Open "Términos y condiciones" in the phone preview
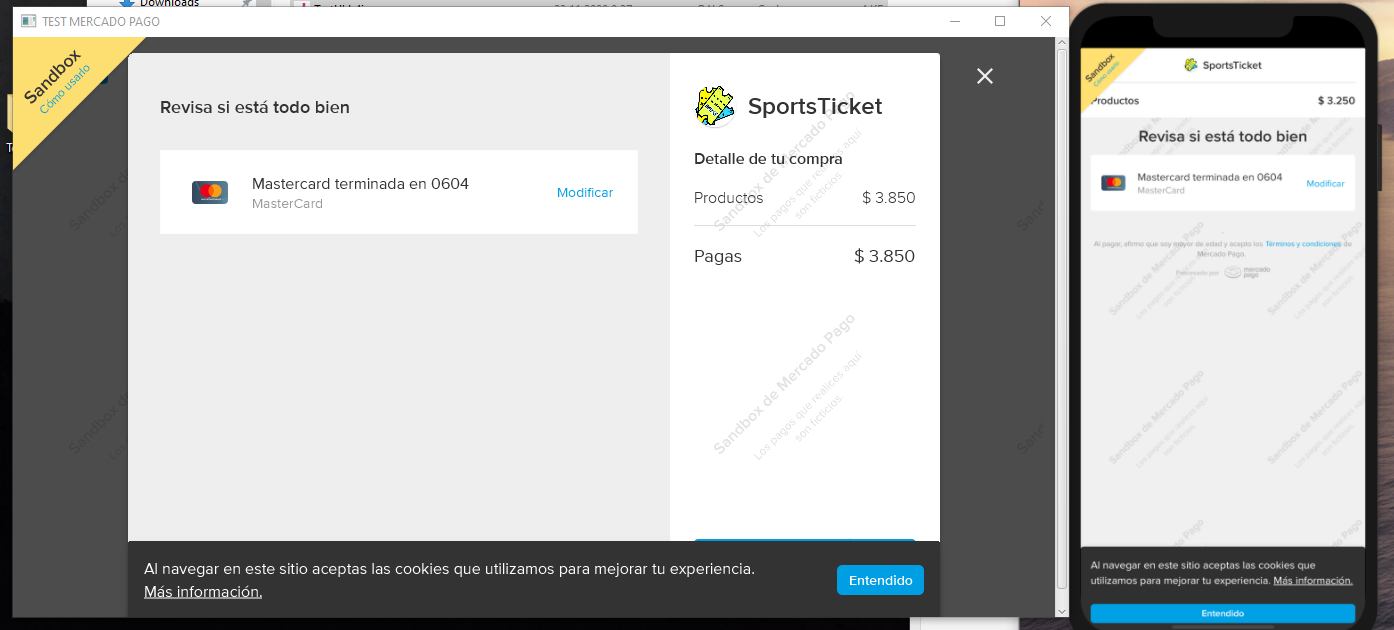The image size is (1394, 630). pos(1303,244)
